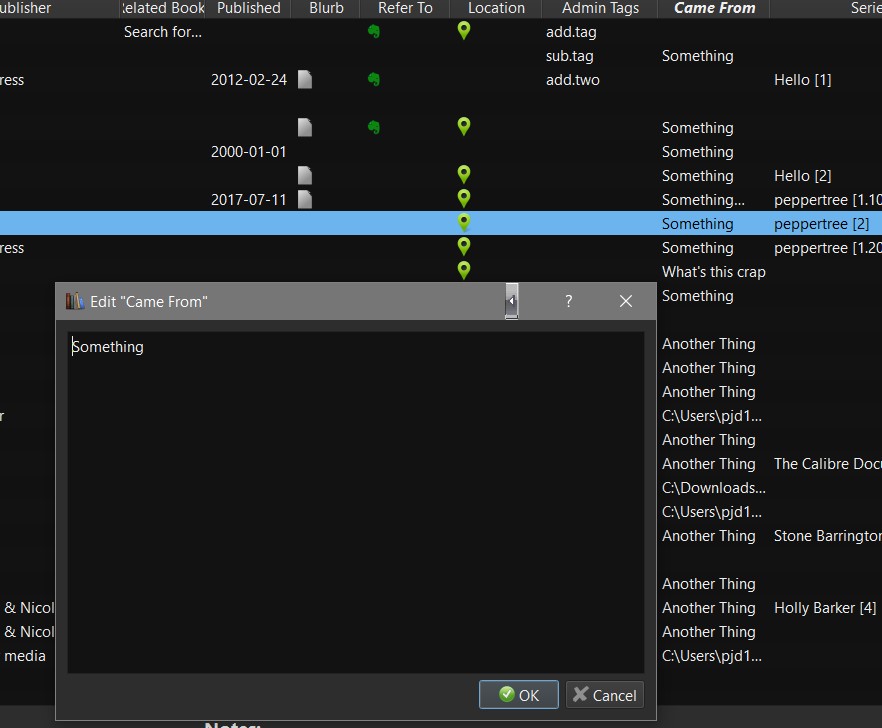Click the small left-arrow handle in the dialog title bar
This screenshot has width=882, height=728.
click(x=511, y=301)
